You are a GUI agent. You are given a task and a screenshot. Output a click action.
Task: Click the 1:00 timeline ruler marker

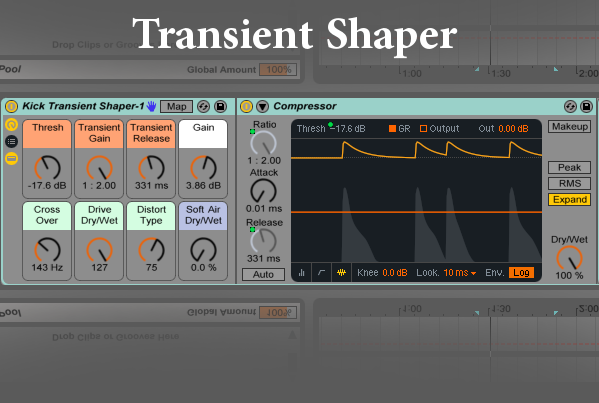coord(412,73)
